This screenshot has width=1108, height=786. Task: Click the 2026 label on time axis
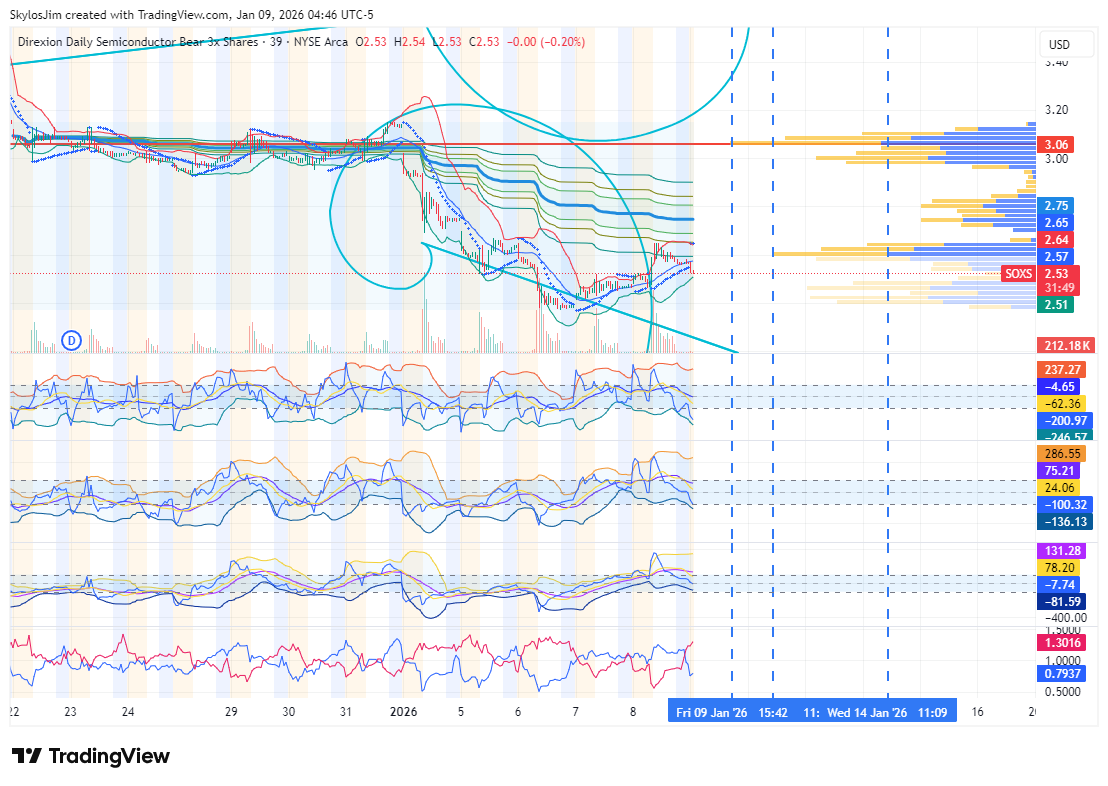[x=403, y=712]
